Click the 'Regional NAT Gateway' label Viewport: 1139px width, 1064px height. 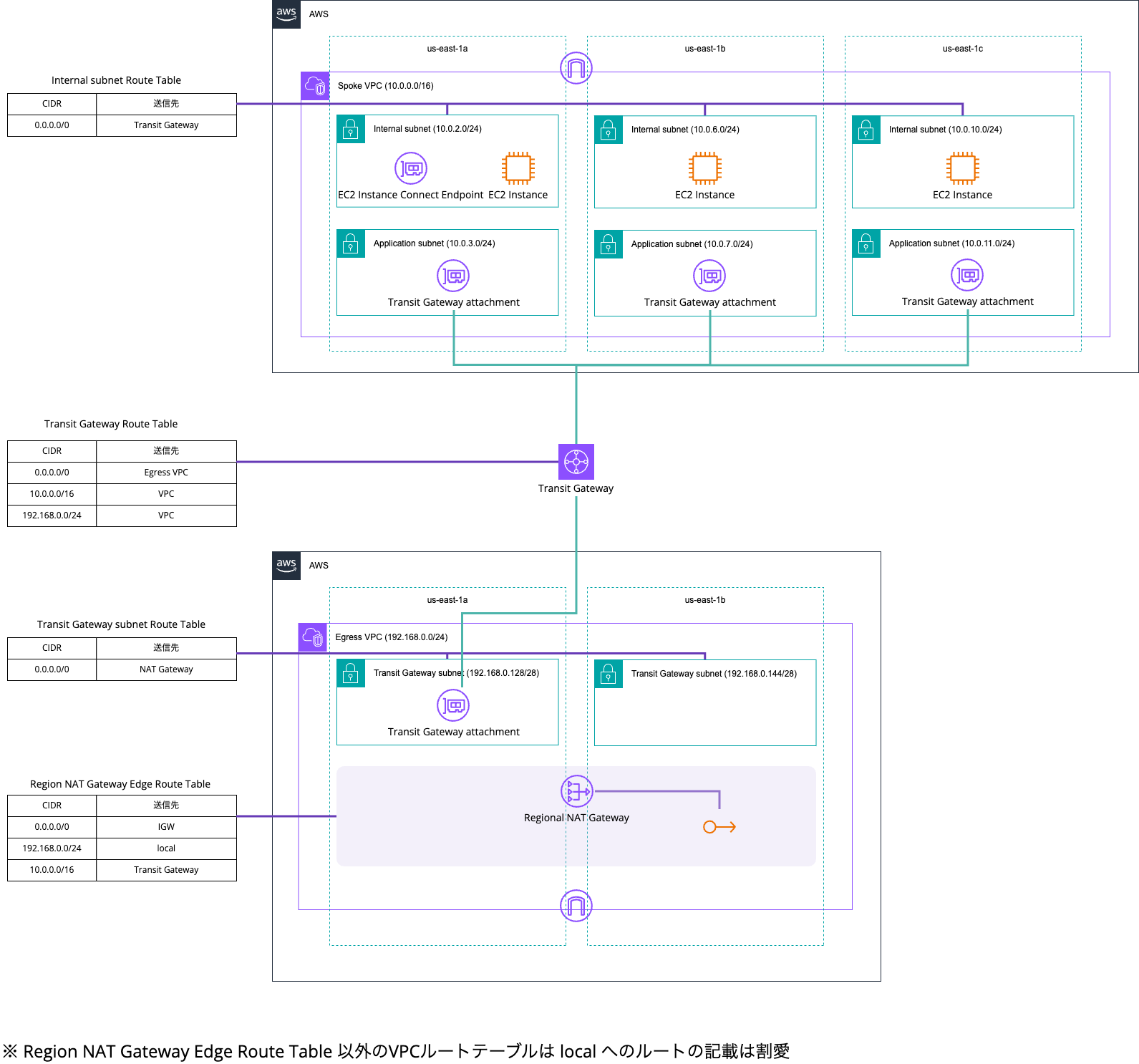pyautogui.click(x=576, y=818)
